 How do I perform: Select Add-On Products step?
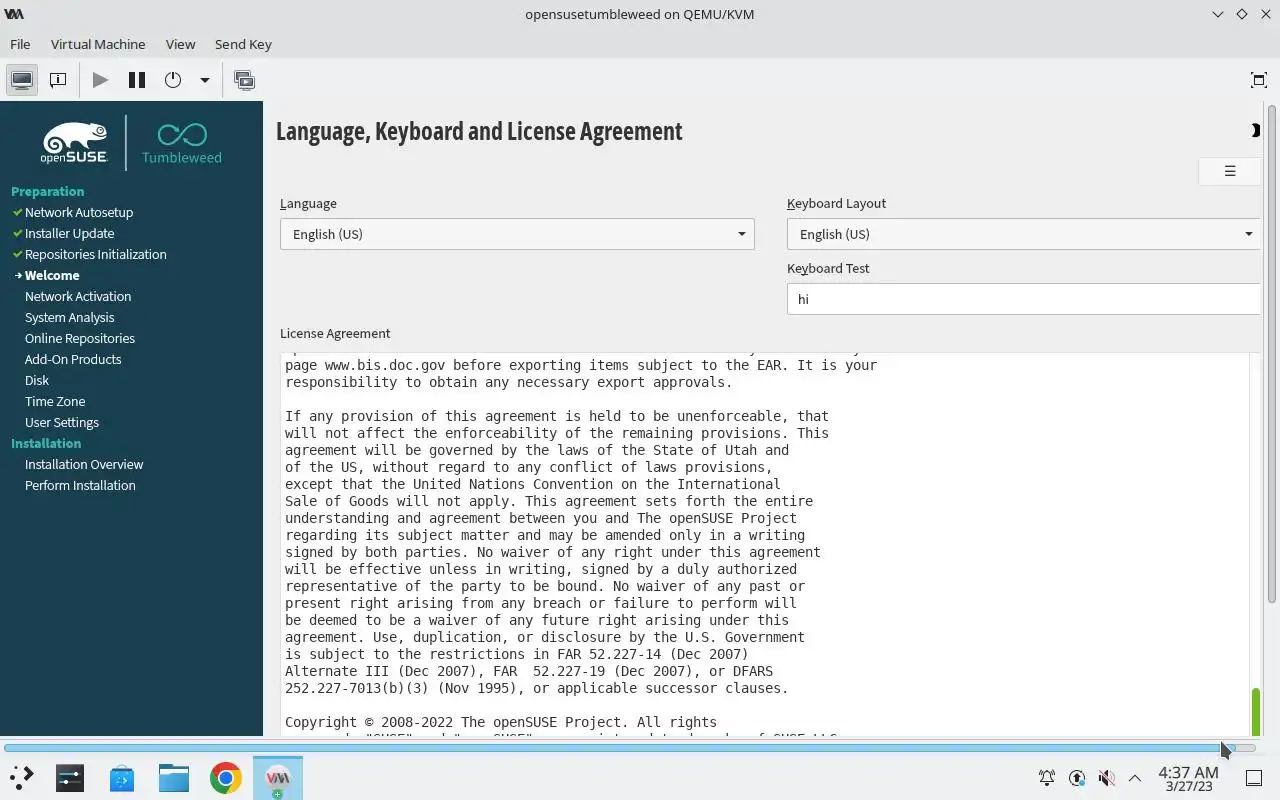tap(73, 359)
